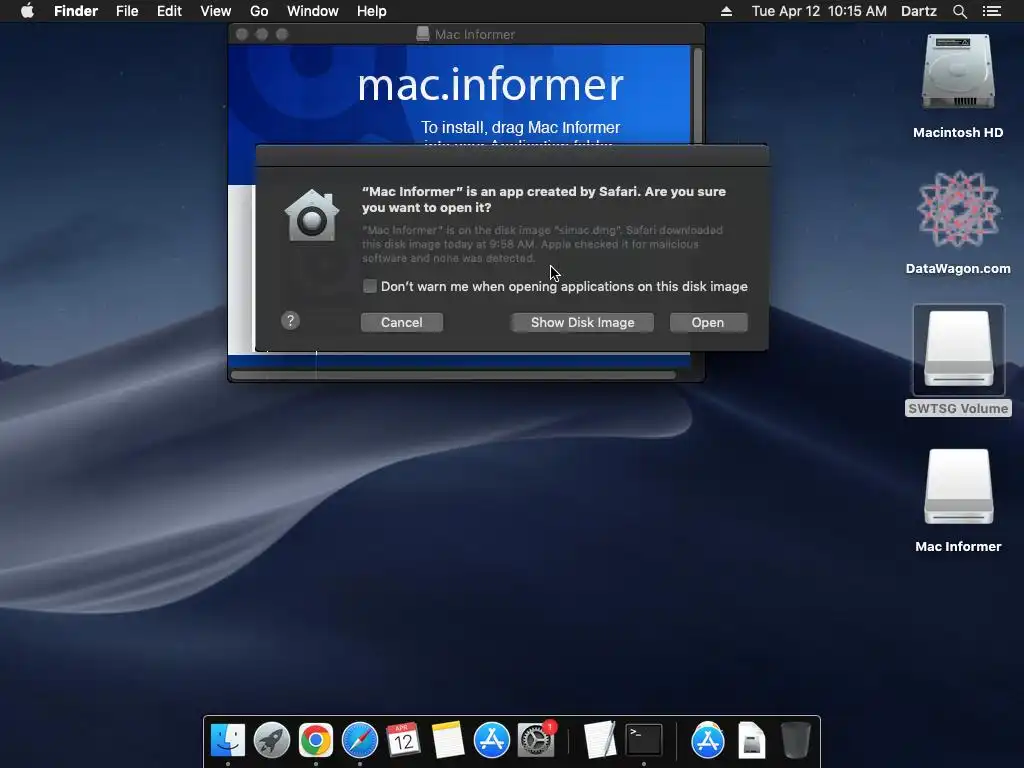Open Spotlight search
Image resolution: width=1024 pixels, height=768 pixels.
click(959, 11)
